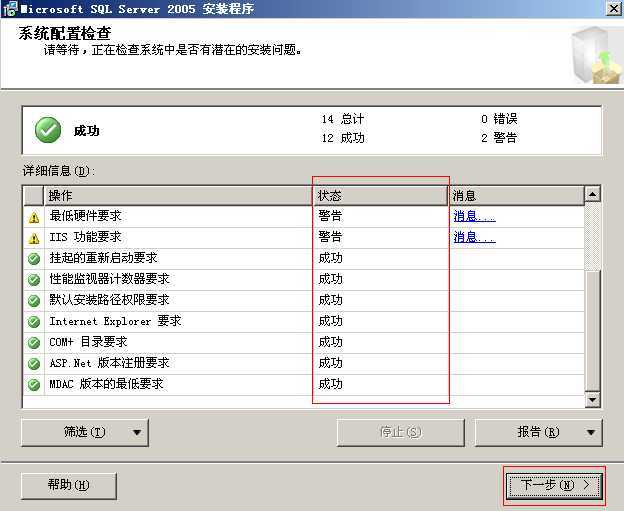Click the list scrollbar down arrow
Screen dimensions: 624x511
(593, 399)
